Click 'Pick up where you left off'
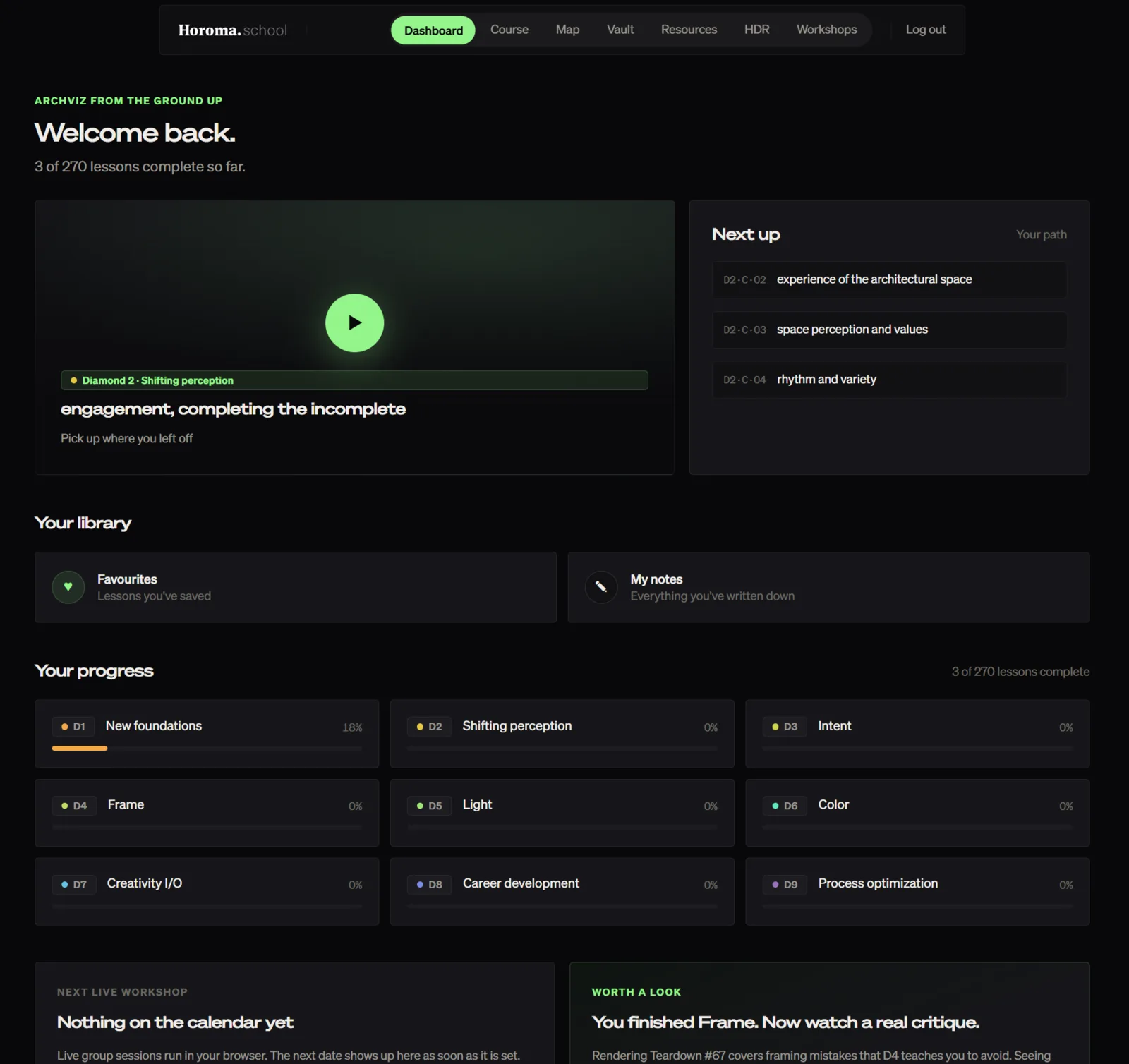 tap(126, 438)
